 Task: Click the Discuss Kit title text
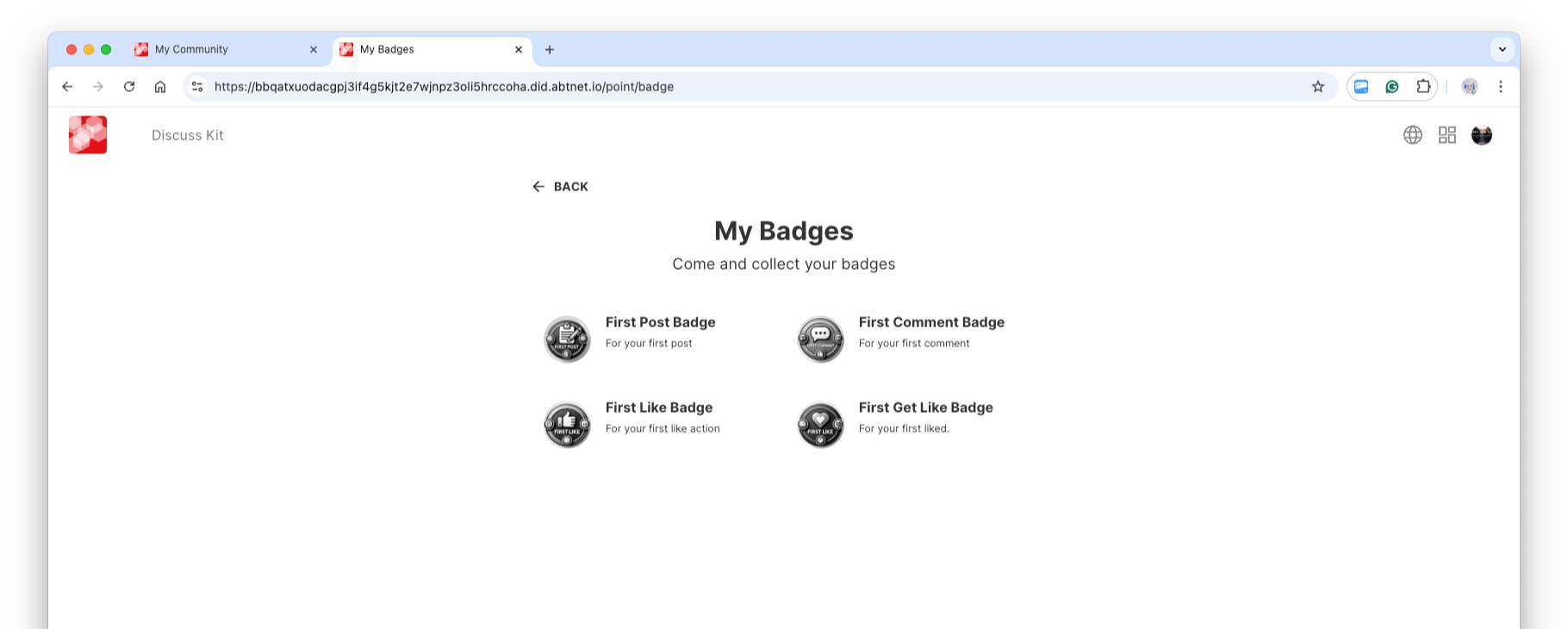coord(188,135)
